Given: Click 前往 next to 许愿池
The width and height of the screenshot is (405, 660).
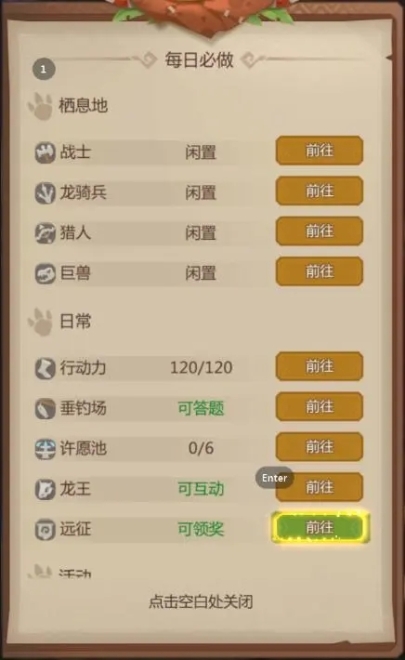Looking at the screenshot, I should click(319, 447).
